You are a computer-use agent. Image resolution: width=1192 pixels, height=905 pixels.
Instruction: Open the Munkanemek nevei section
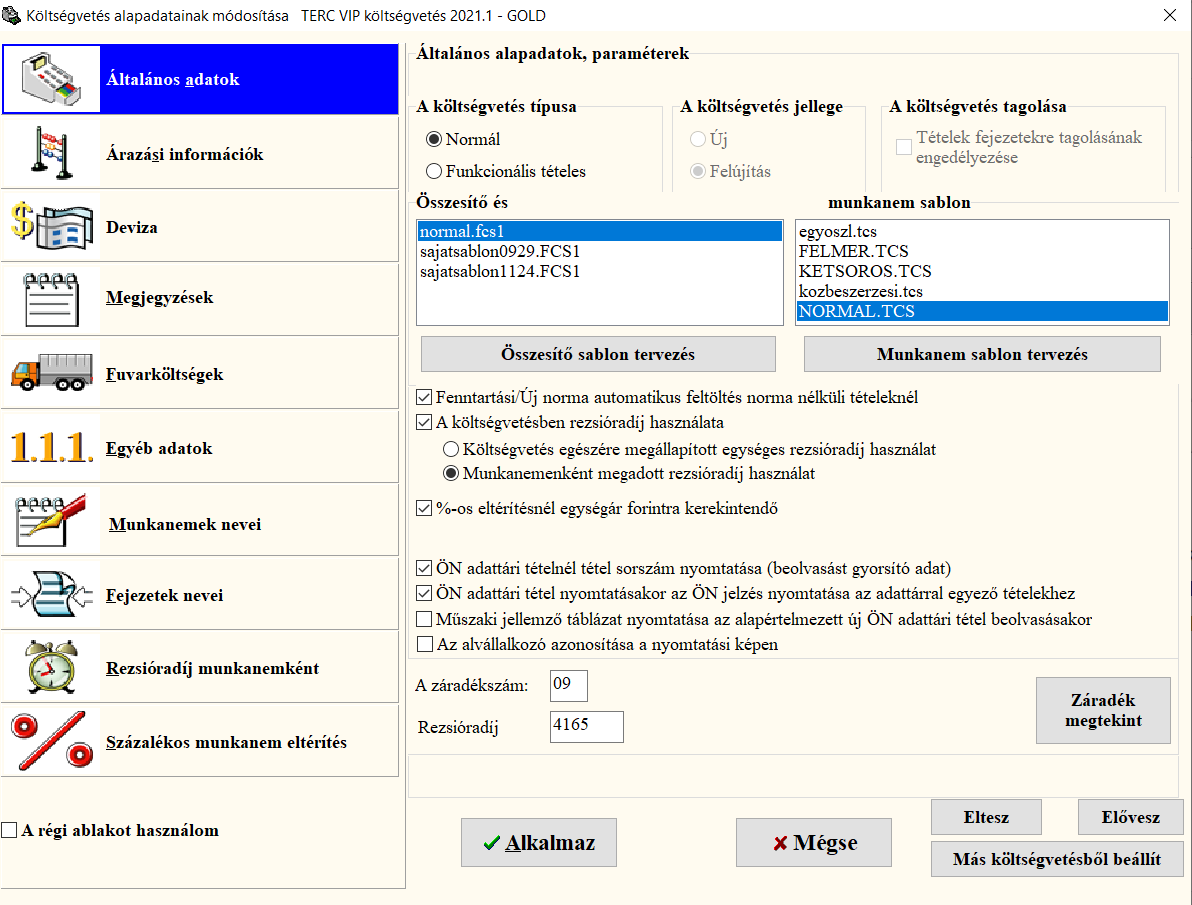click(200, 521)
